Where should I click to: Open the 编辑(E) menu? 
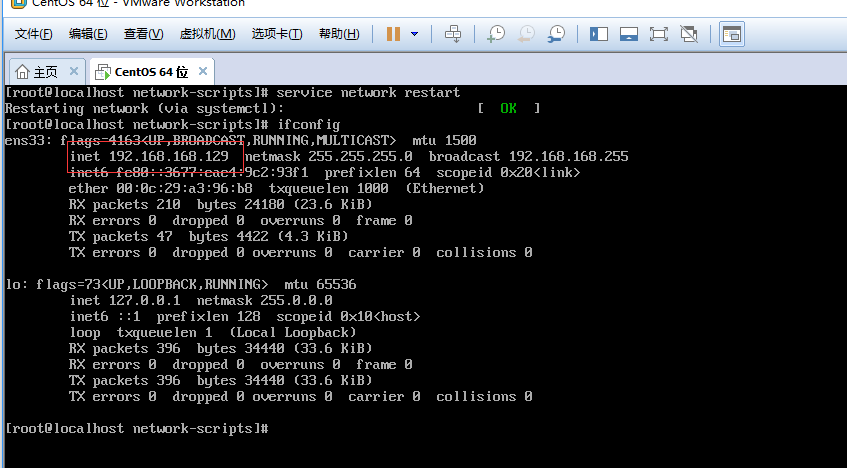(x=88, y=34)
